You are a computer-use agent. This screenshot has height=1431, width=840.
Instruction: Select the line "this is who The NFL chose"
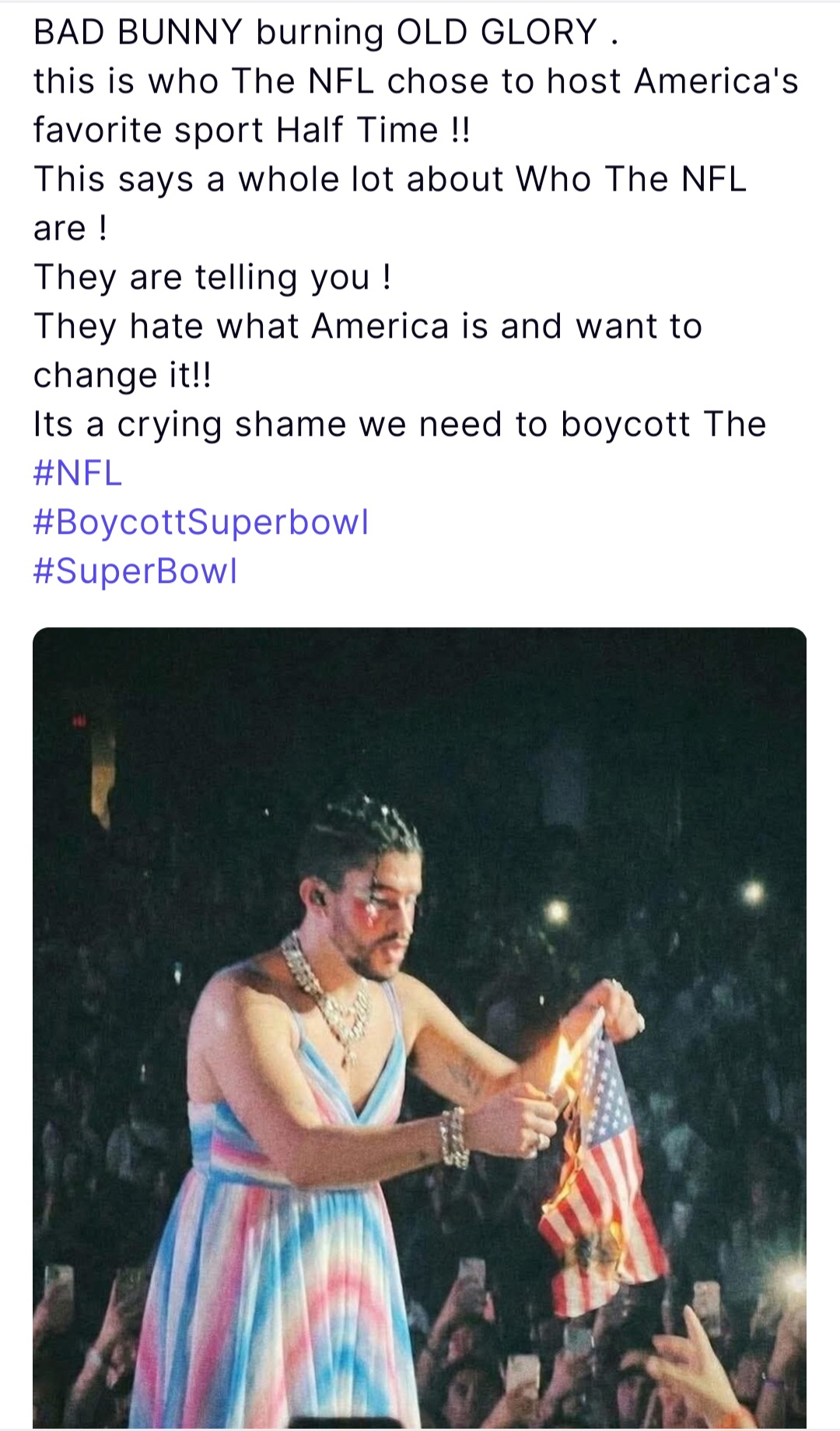pos(415,82)
